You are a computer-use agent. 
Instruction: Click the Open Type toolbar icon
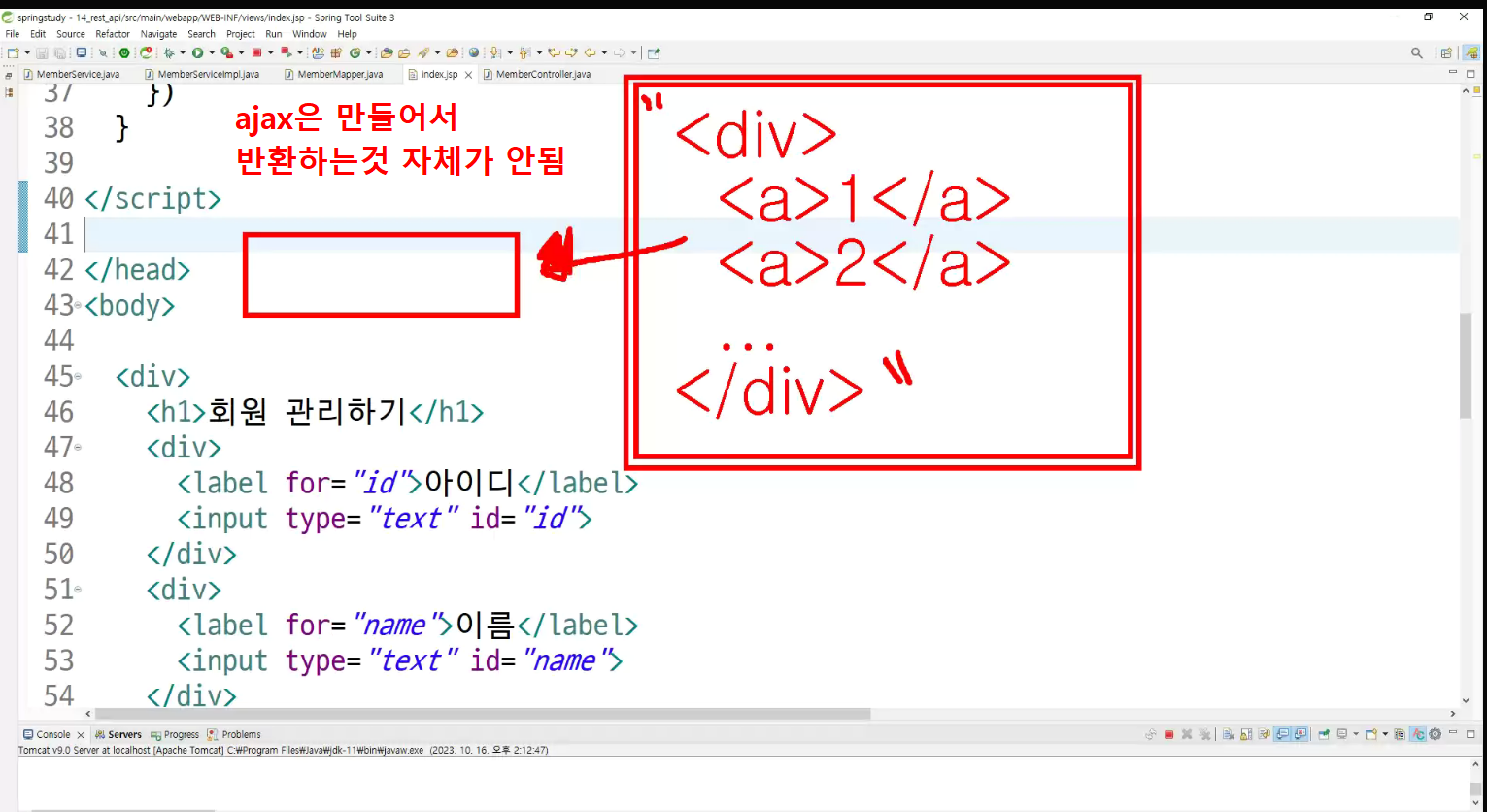click(x=387, y=53)
